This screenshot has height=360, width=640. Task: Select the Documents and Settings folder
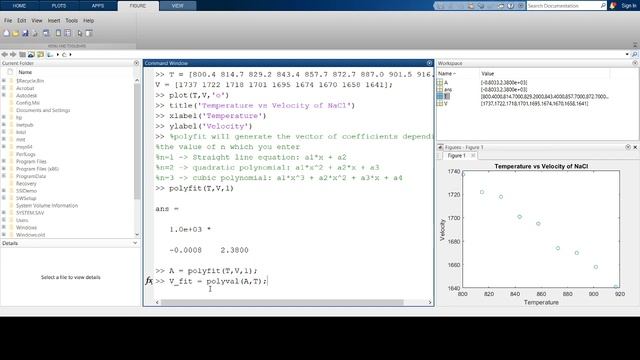pos(43,110)
